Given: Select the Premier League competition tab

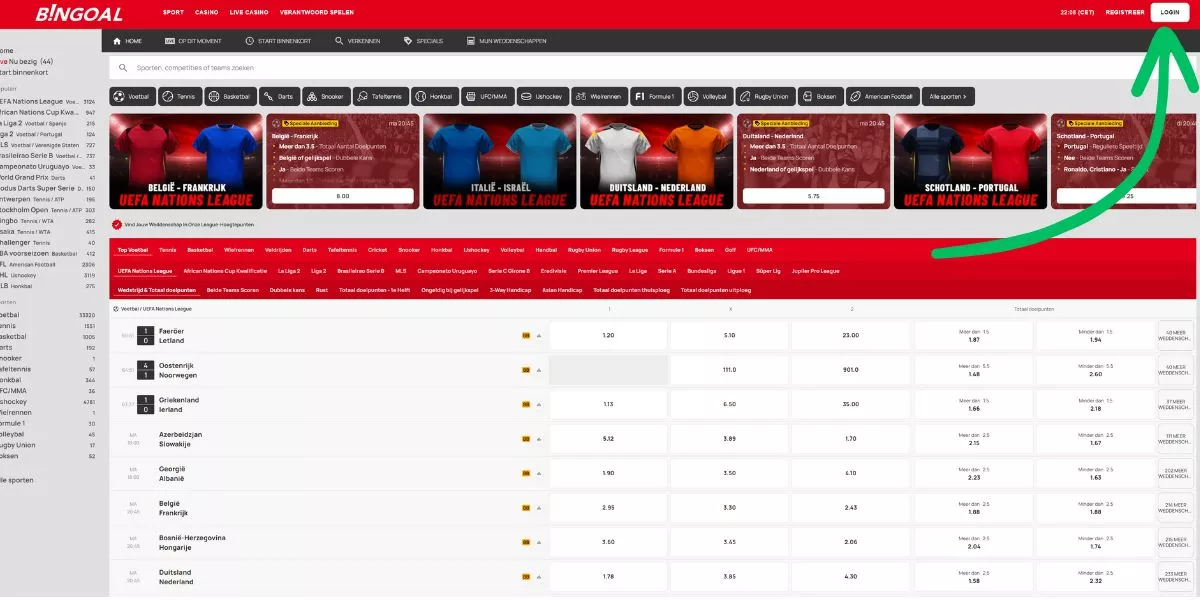Looking at the screenshot, I should pyautogui.click(x=598, y=271).
